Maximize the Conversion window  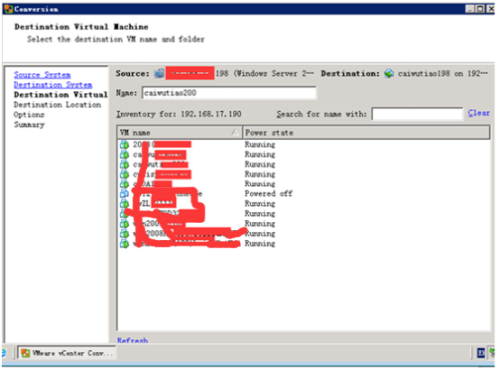(x=480, y=9)
